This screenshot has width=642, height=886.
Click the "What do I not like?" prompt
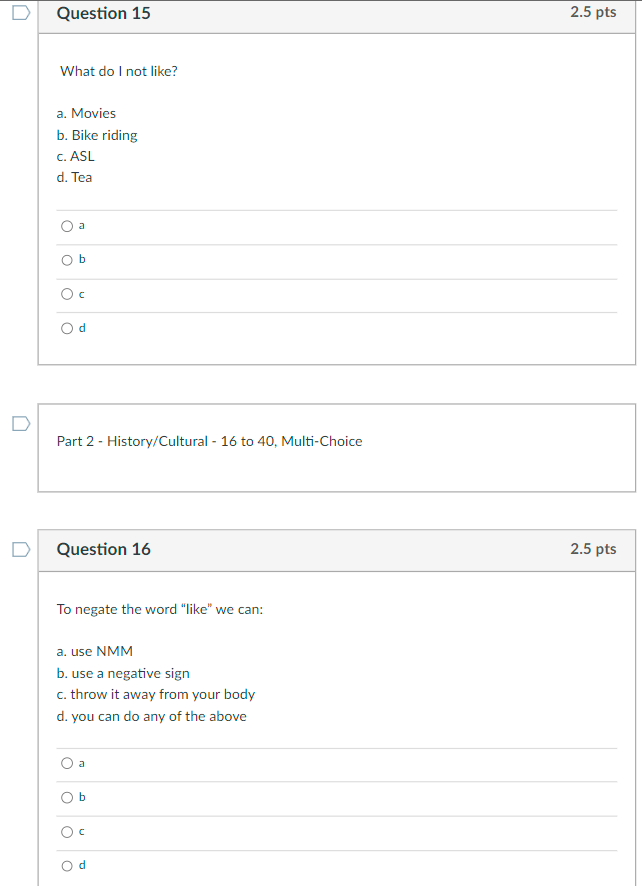[x=119, y=71]
